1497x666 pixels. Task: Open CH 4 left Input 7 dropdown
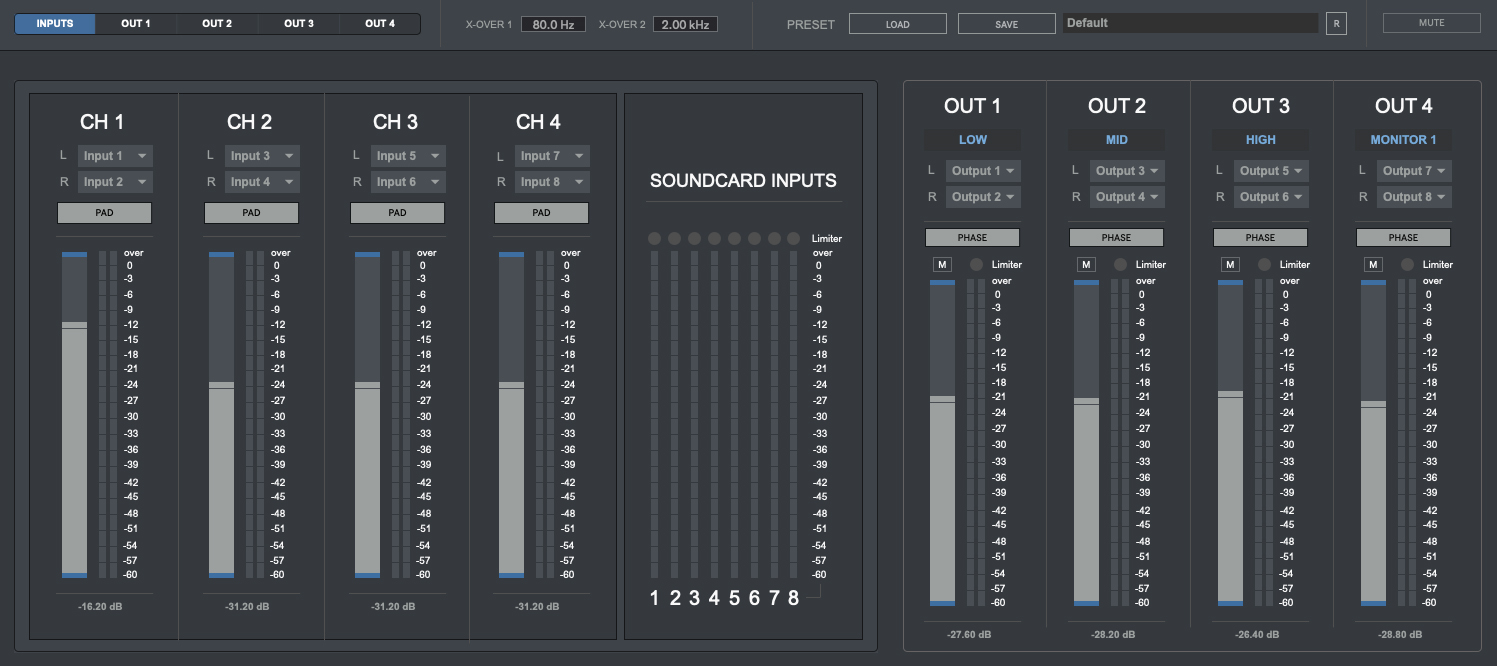[x=552, y=156]
